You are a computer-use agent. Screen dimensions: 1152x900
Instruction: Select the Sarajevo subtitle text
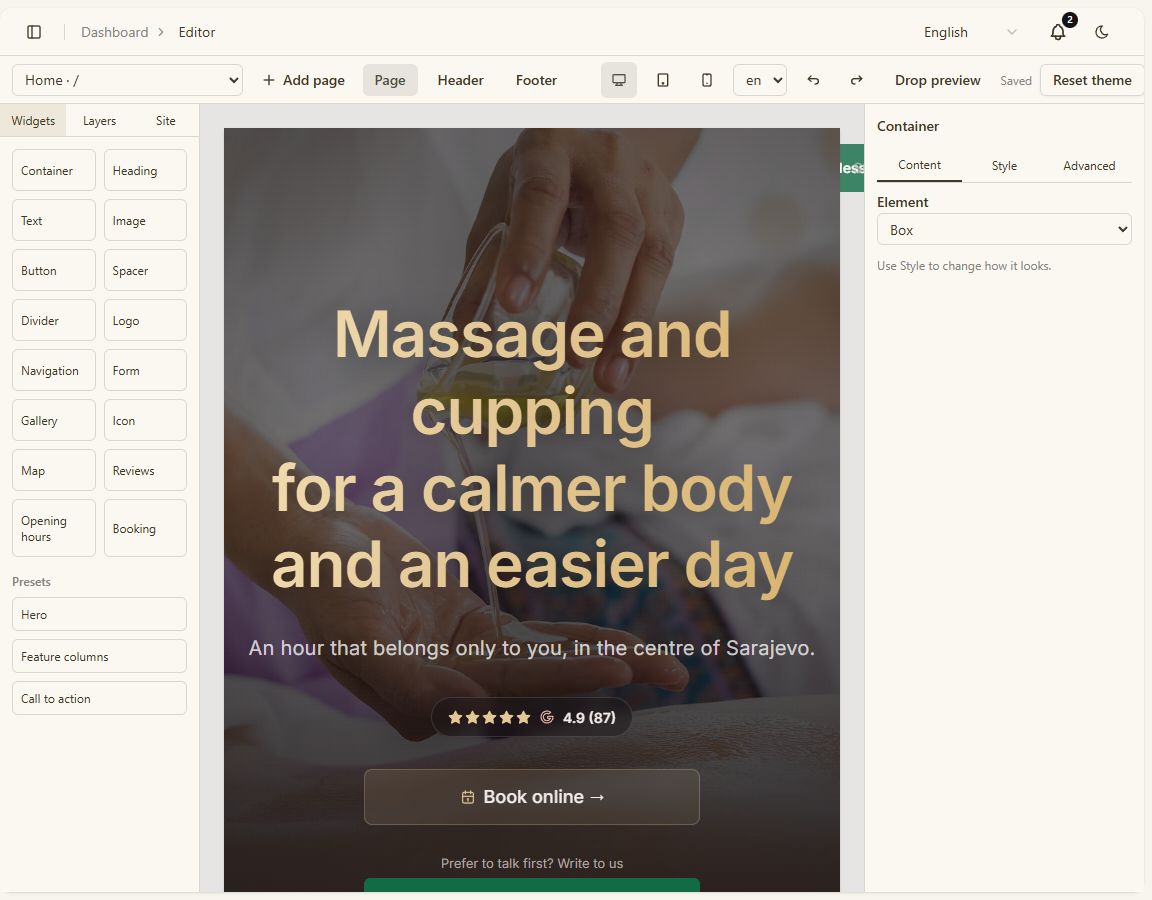(532, 648)
